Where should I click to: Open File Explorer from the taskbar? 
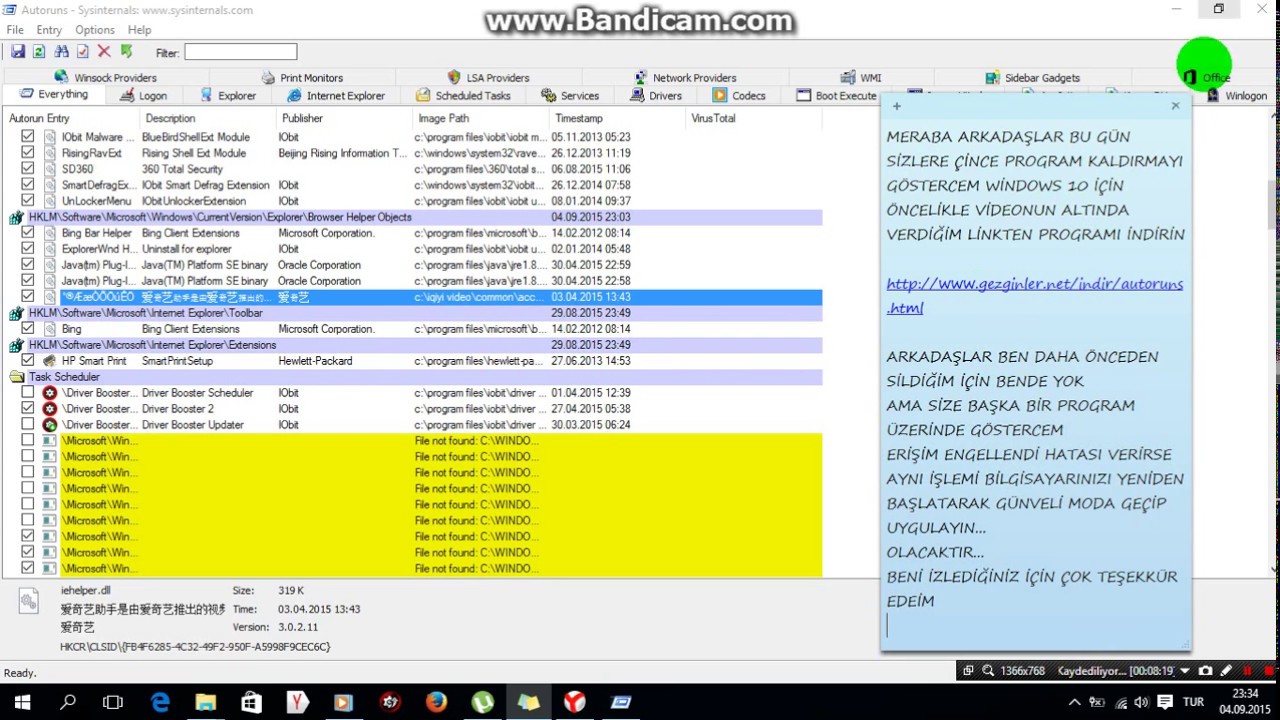pyautogui.click(x=206, y=702)
